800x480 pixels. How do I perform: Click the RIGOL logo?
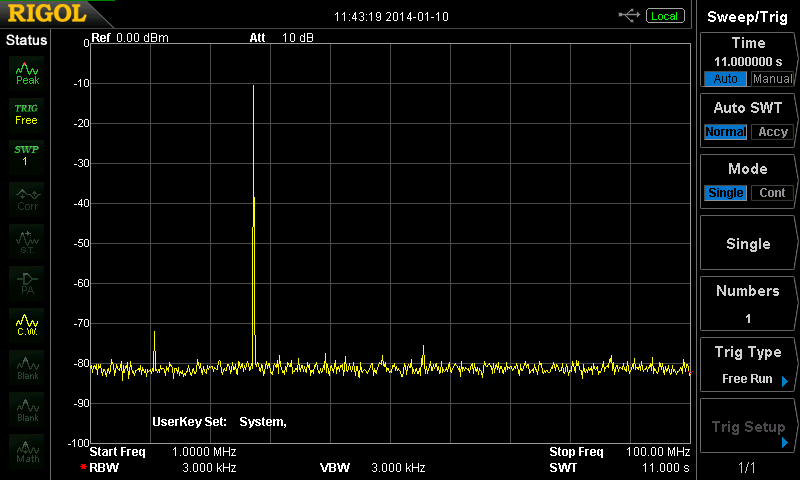pyautogui.click(x=47, y=14)
